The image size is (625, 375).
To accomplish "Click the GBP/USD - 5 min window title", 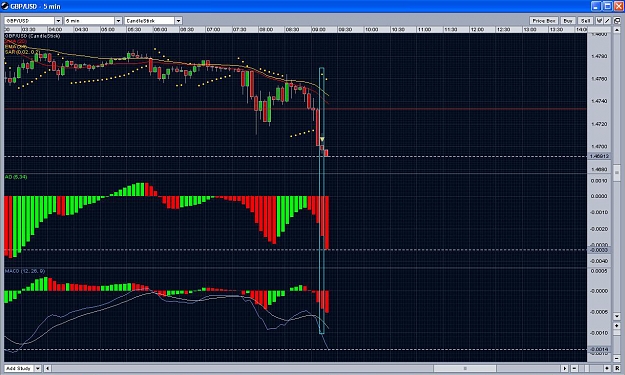I will pyautogui.click(x=35, y=6).
